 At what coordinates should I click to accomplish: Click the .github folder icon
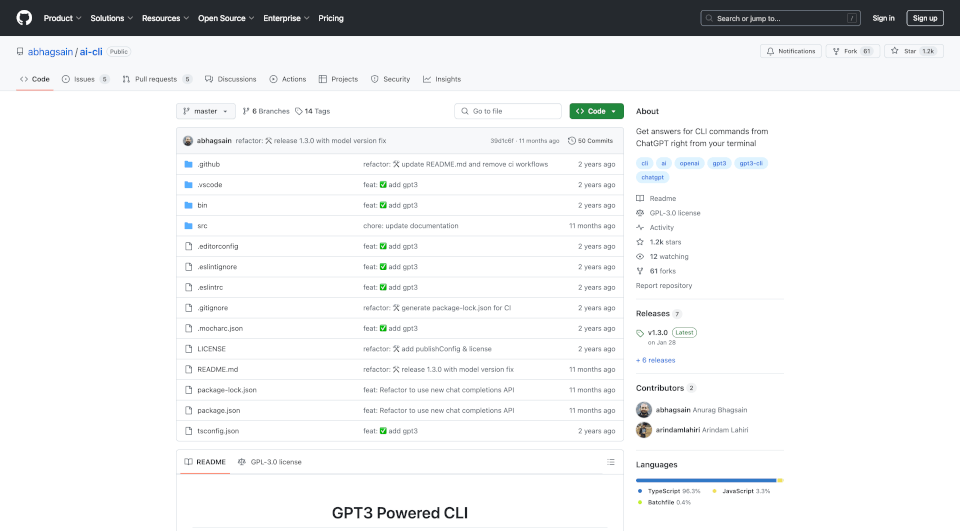tap(188, 164)
